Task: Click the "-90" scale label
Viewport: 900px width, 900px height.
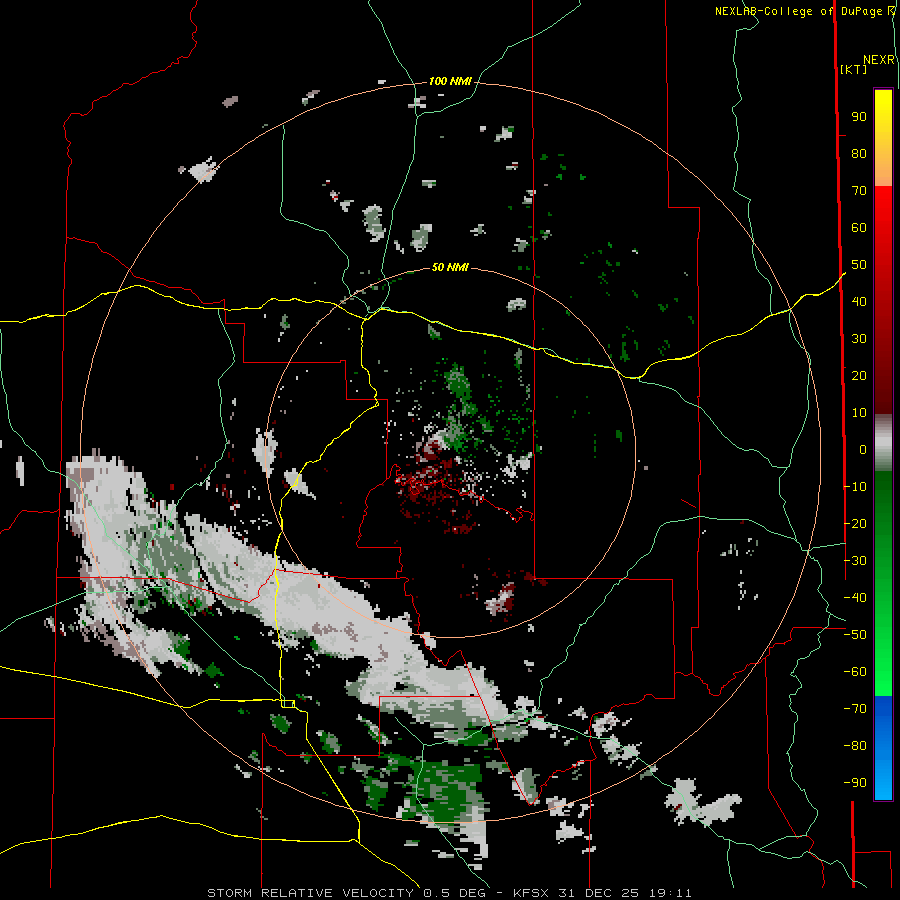Action: click(x=855, y=783)
